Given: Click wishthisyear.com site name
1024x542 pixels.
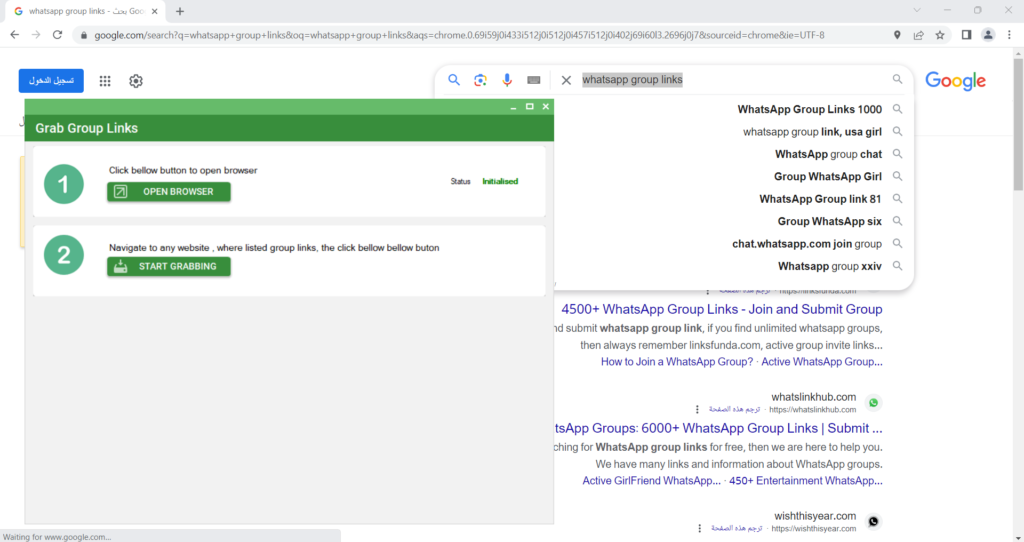Looking at the screenshot, I should click(x=815, y=516).
